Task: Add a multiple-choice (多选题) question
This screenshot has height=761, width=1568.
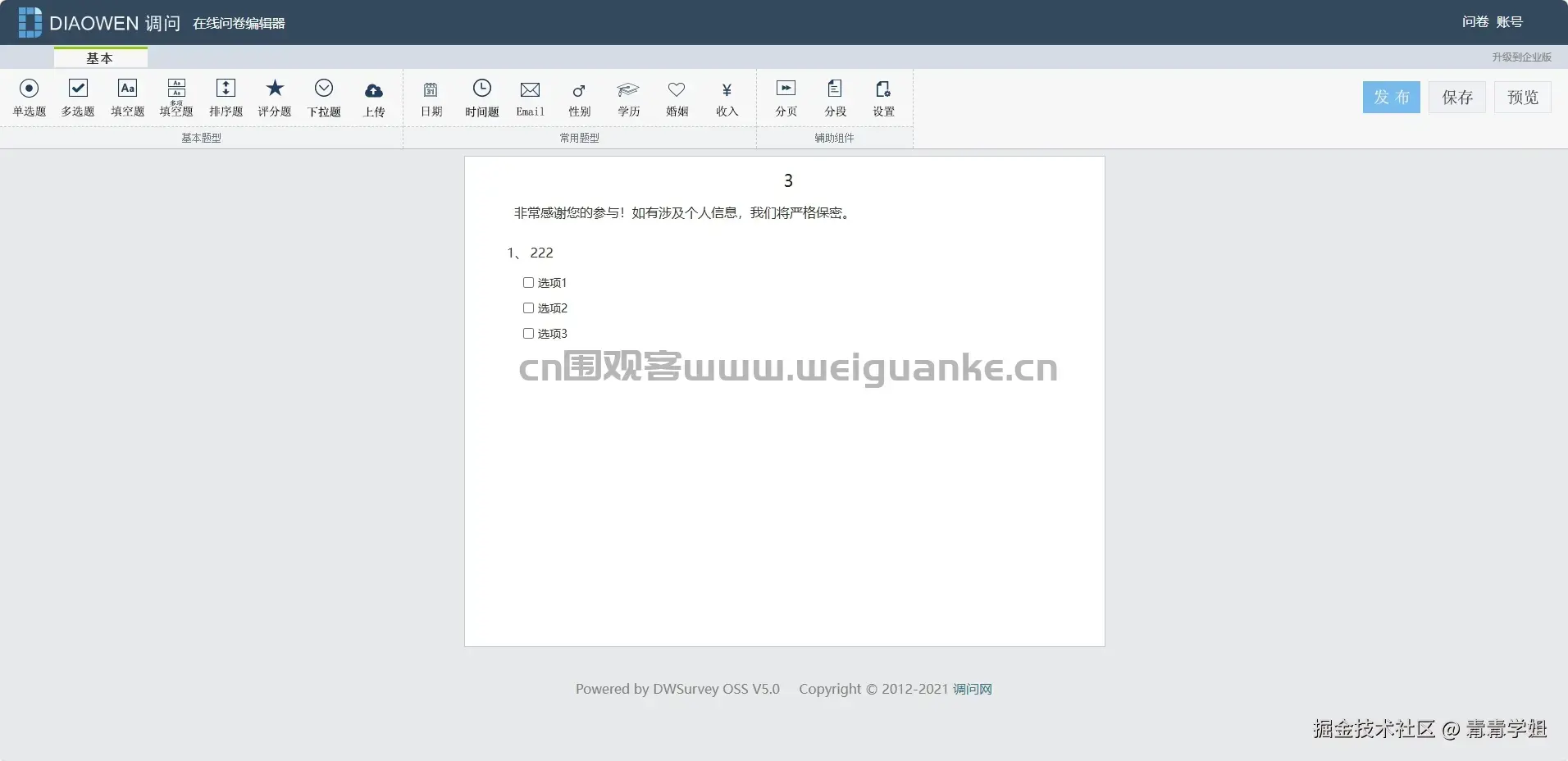Action: (x=78, y=98)
